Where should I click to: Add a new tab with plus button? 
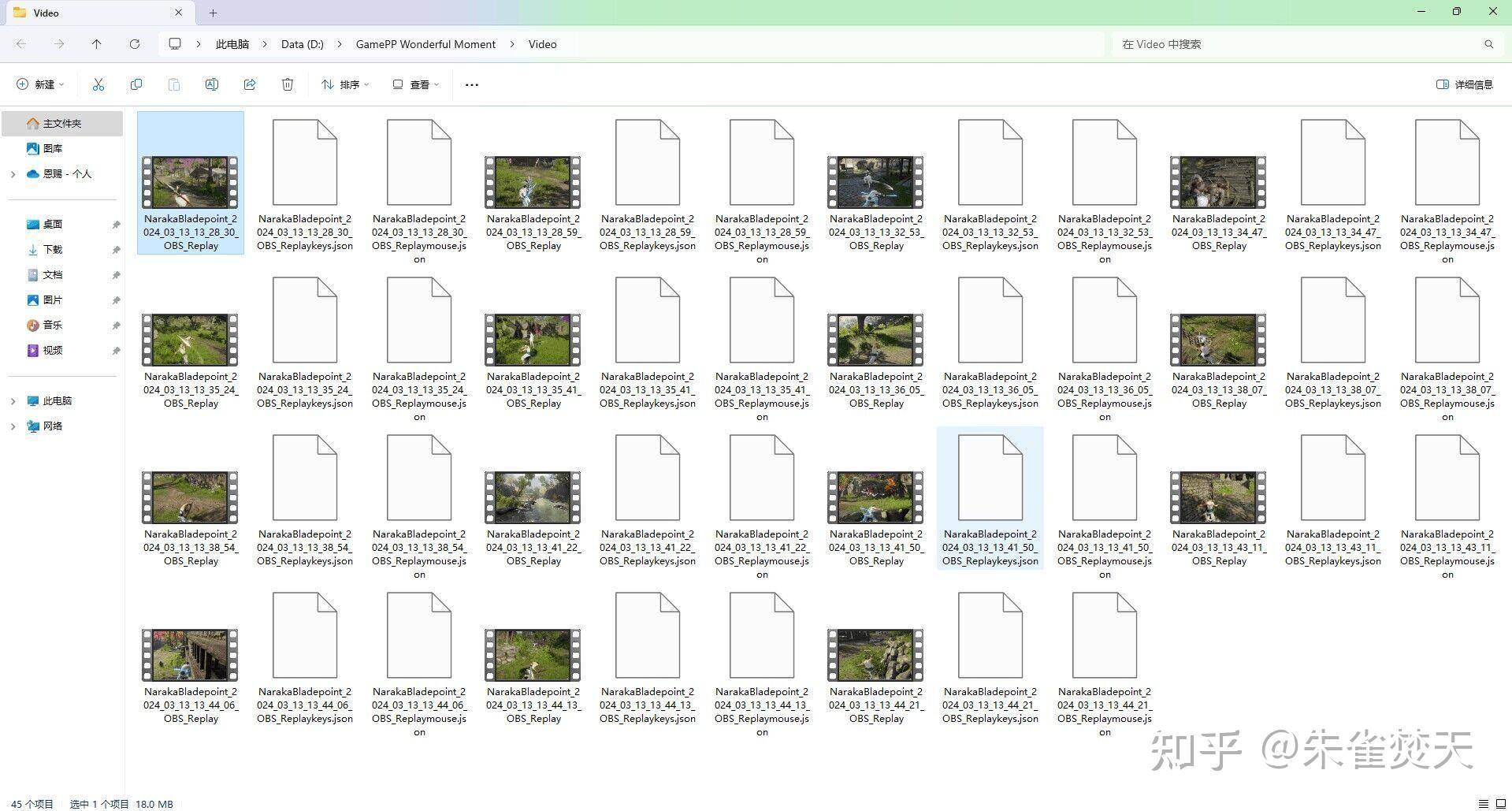213,13
